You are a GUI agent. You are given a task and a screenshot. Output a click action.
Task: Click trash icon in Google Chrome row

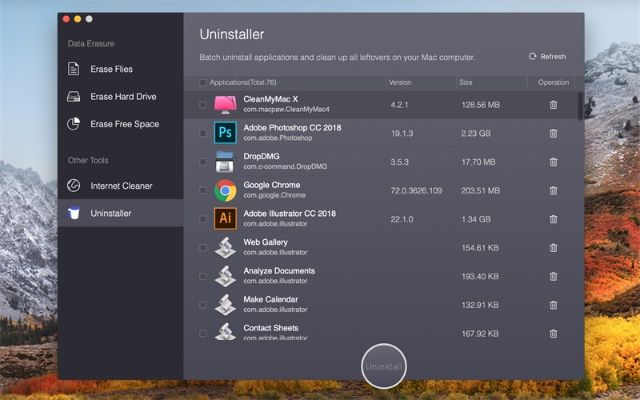[553, 190]
